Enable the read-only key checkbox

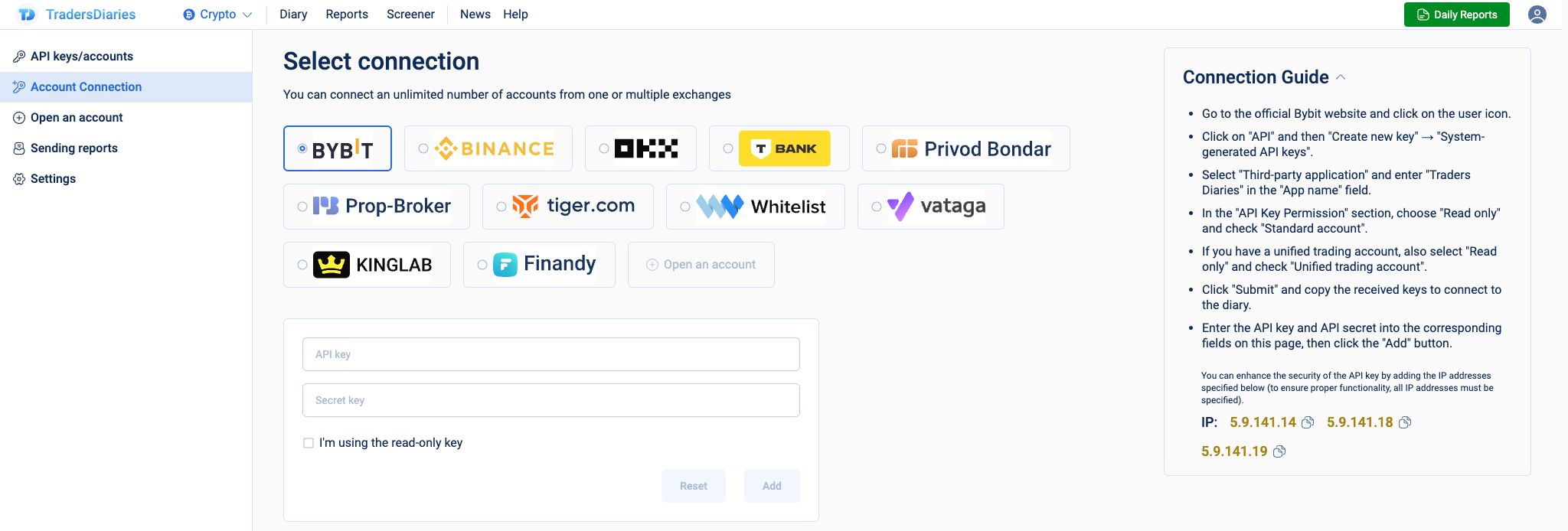tap(308, 442)
